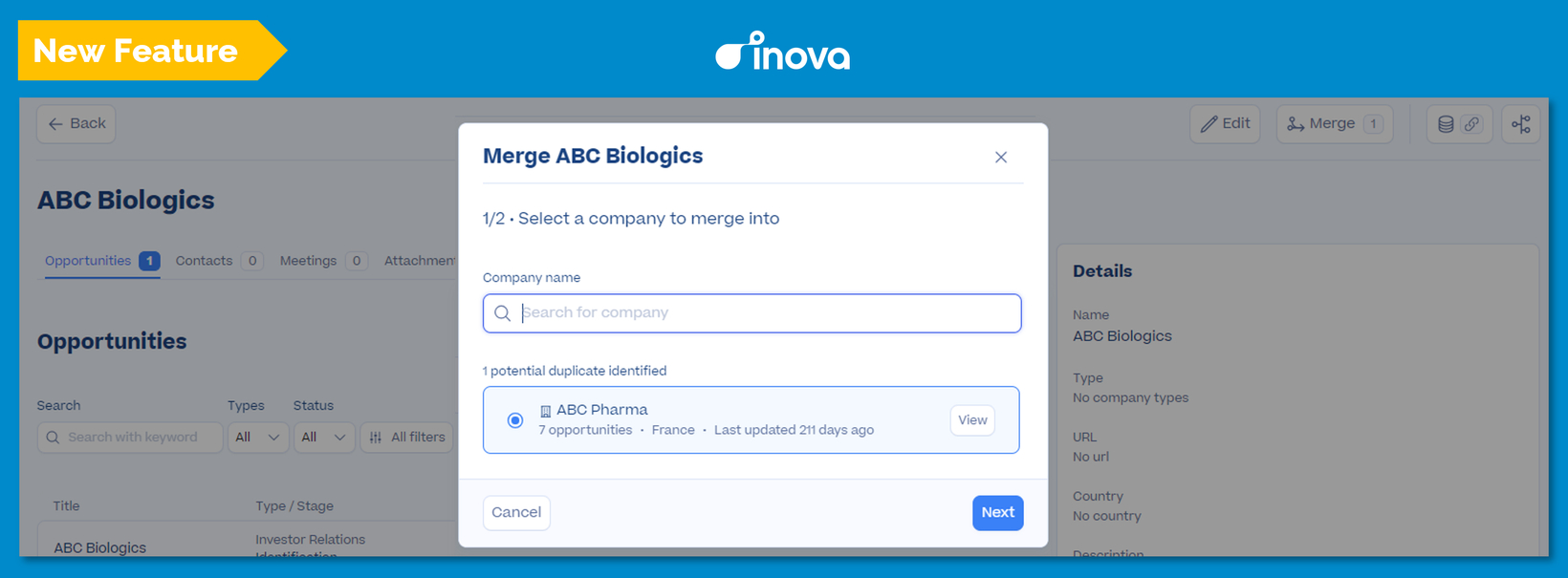Switch to the Meetings tab
The image size is (1568, 578).
(323, 261)
